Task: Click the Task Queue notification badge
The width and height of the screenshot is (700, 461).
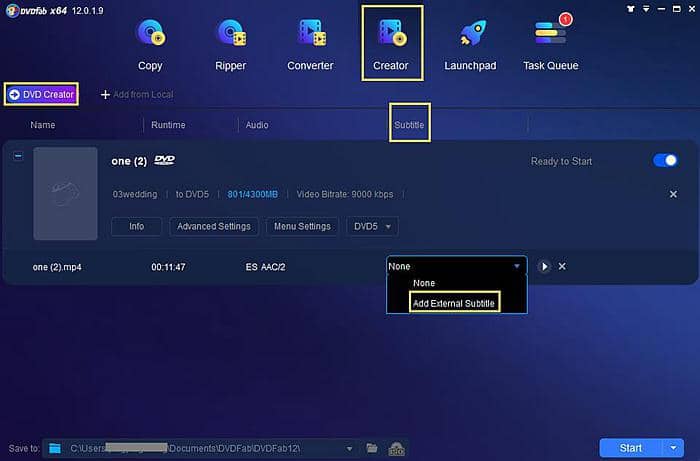Action: coord(566,19)
